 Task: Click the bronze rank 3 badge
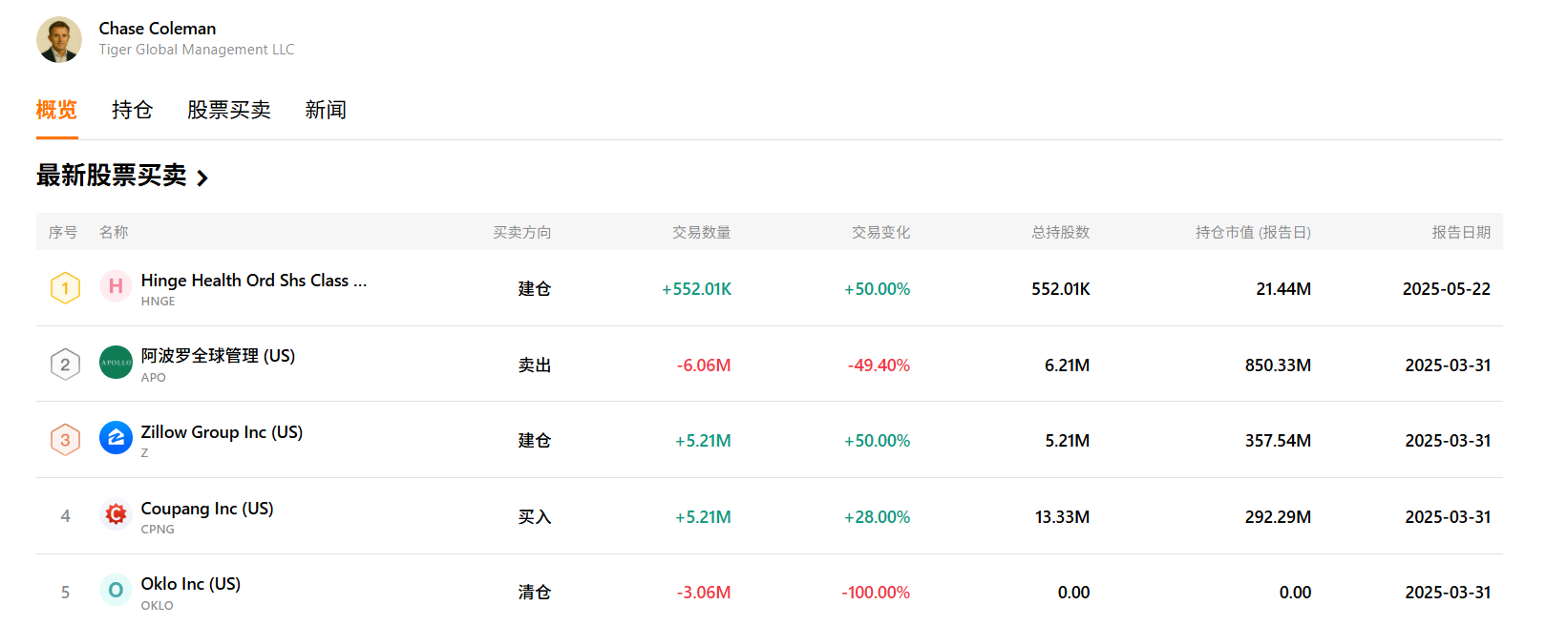pos(65,439)
